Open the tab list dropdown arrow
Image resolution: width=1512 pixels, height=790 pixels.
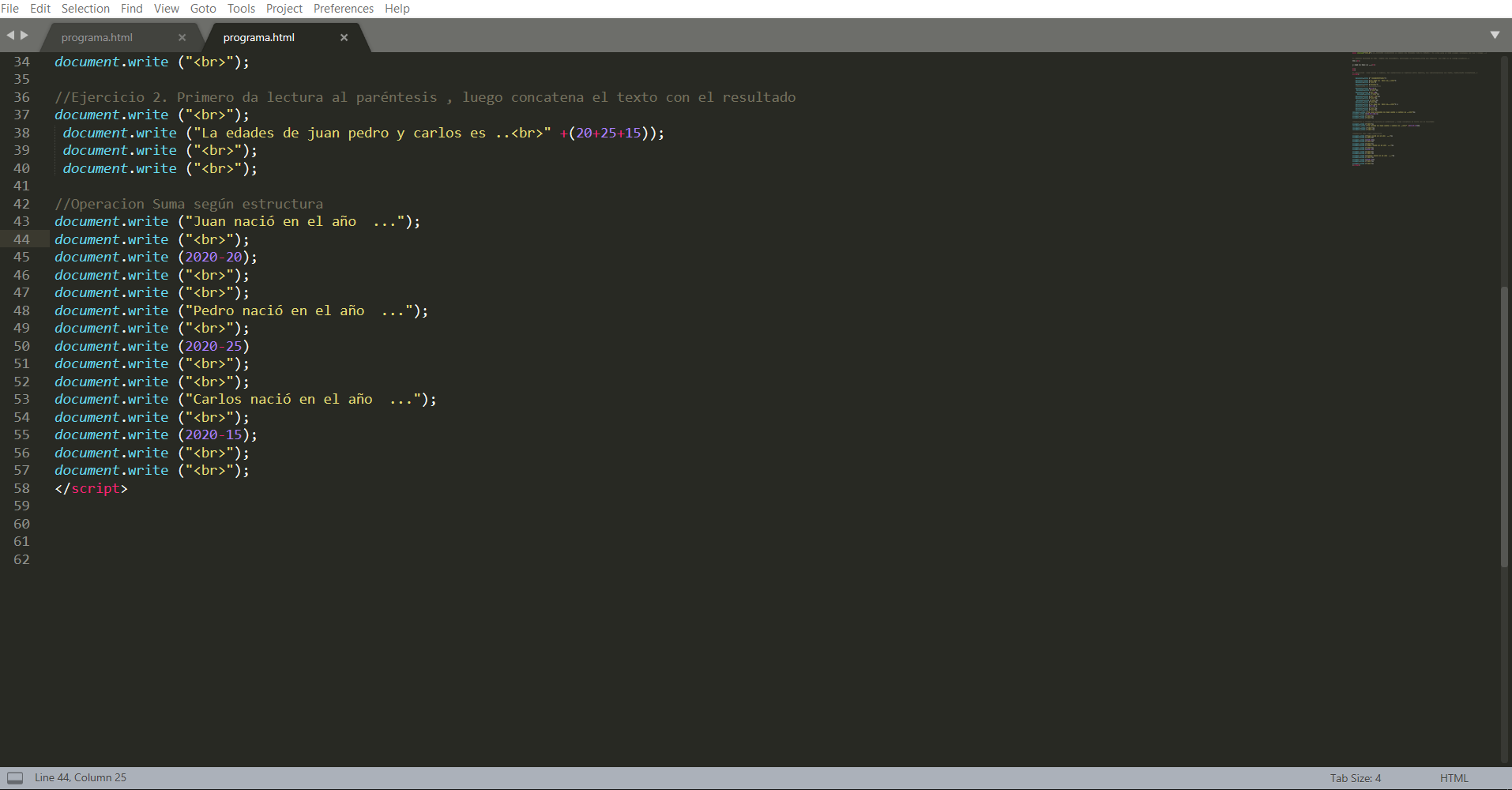(x=1495, y=36)
